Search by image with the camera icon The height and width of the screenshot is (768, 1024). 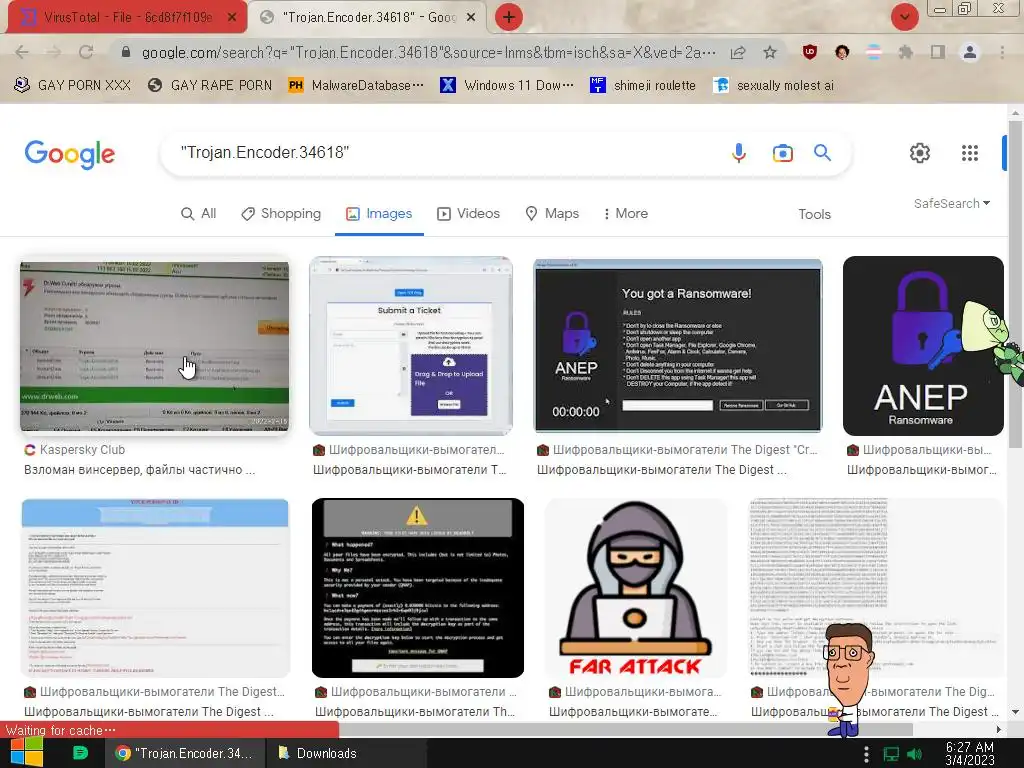pos(782,153)
